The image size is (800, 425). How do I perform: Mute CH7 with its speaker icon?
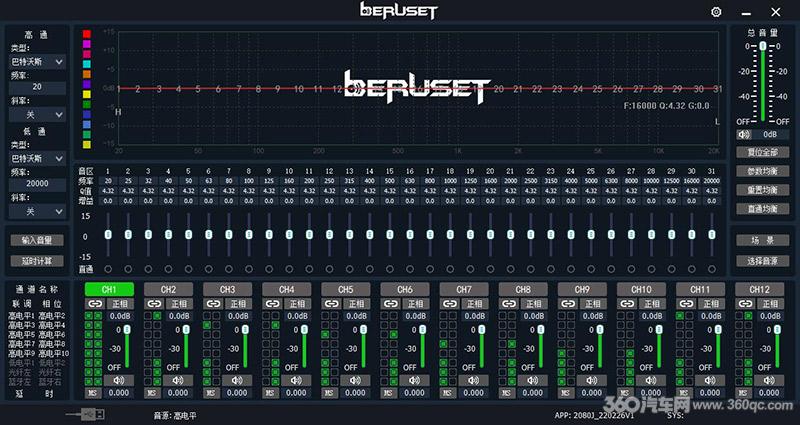[x=474, y=381]
